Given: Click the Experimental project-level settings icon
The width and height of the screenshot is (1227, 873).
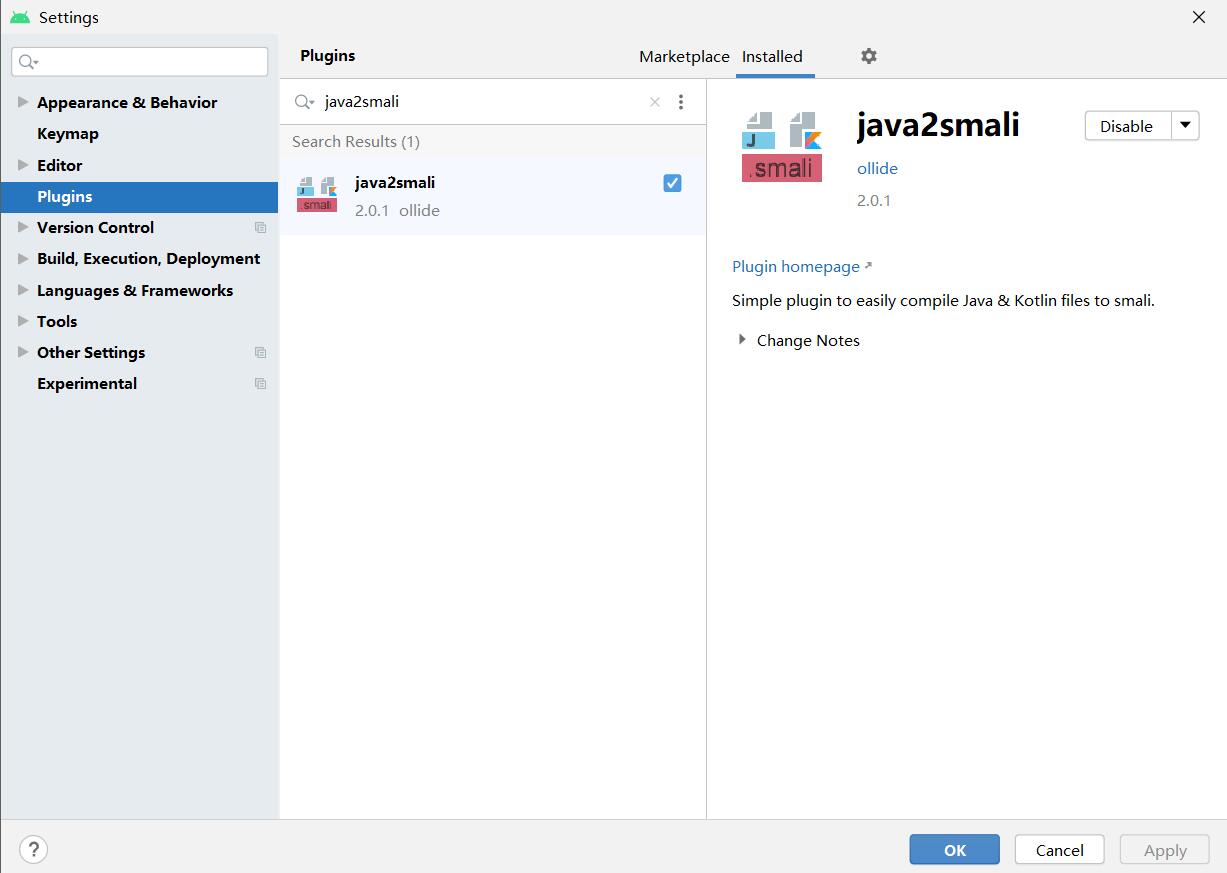Looking at the screenshot, I should (x=261, y=384).
